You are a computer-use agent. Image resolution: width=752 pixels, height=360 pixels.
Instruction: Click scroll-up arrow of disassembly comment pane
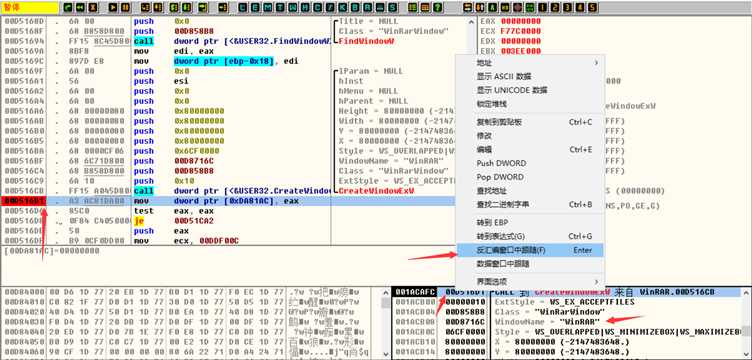471,22
